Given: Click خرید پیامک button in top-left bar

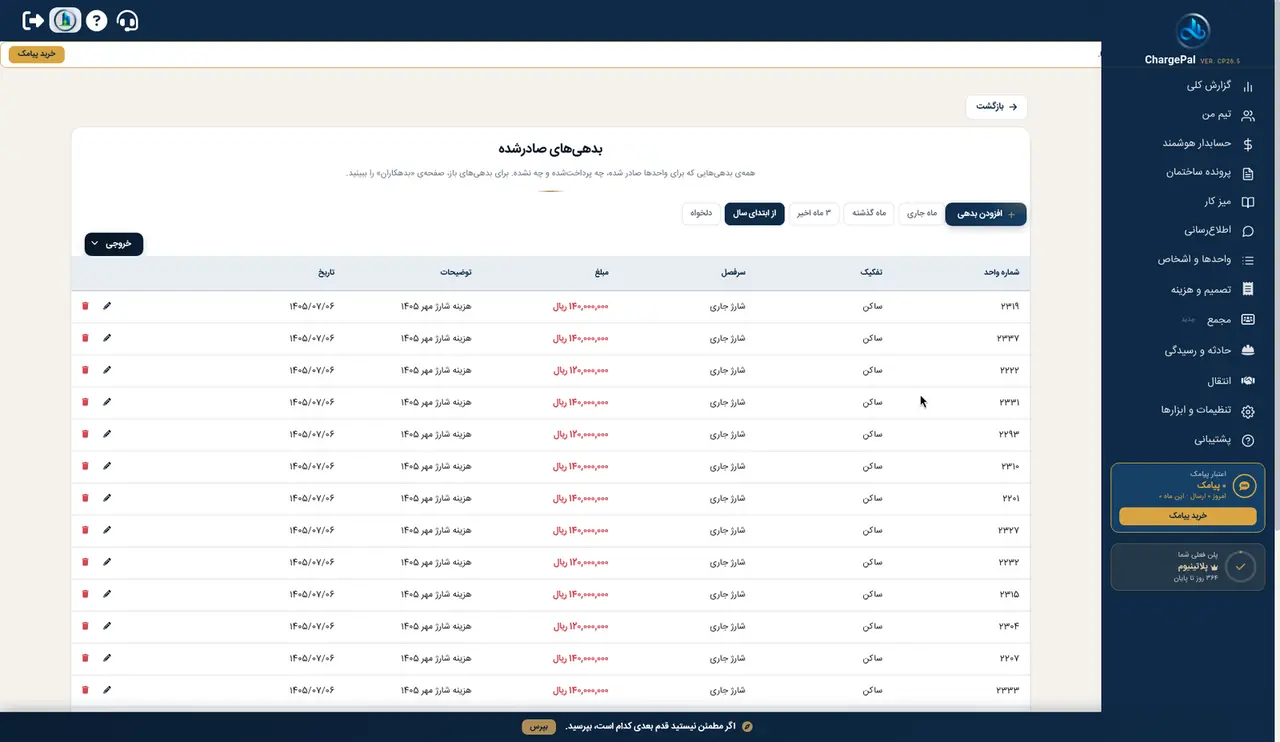Looking at the screenshot, I should pos(37,54).
